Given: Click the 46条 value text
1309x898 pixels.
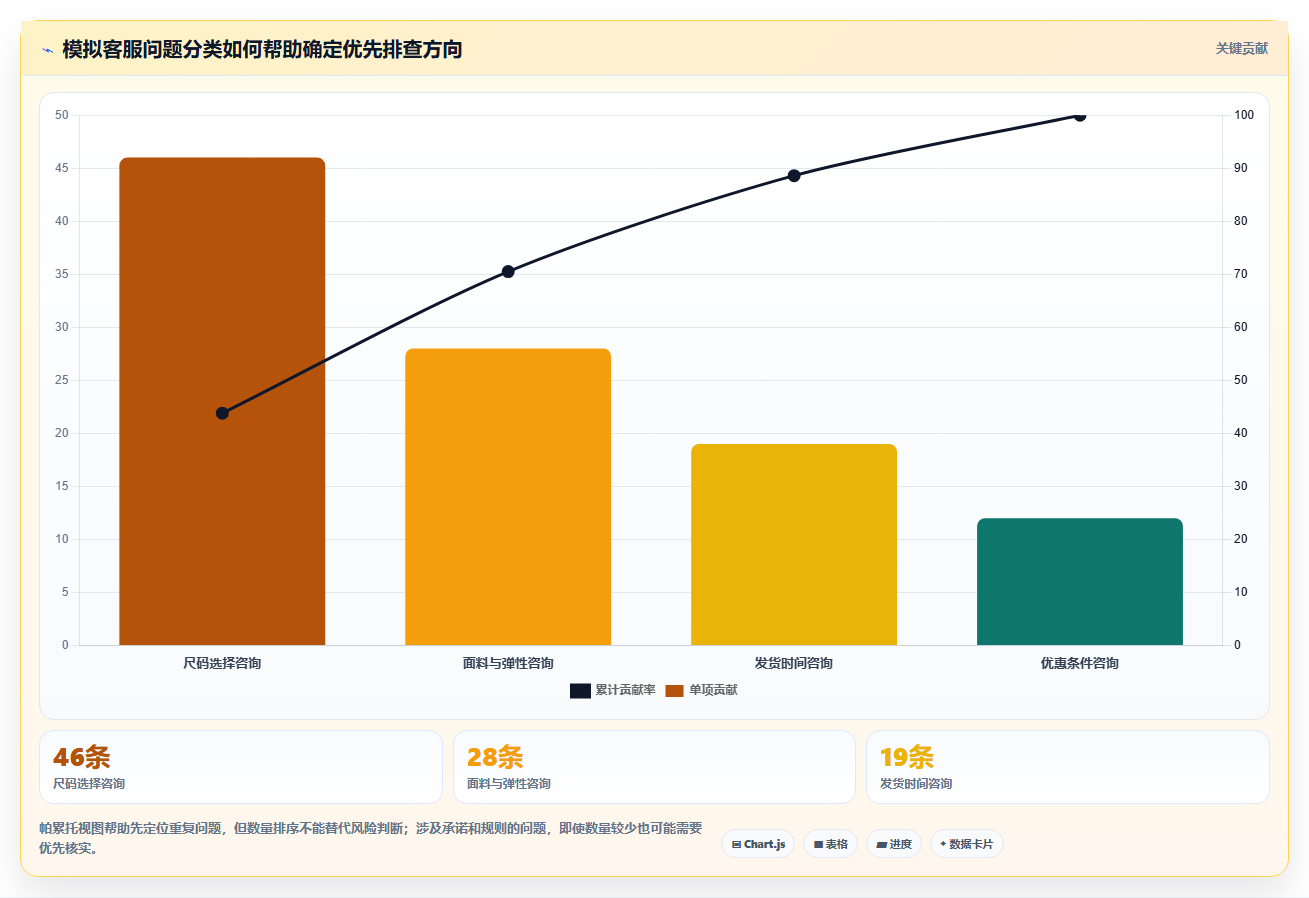Looking at the screenshot, I should [82, 757].
